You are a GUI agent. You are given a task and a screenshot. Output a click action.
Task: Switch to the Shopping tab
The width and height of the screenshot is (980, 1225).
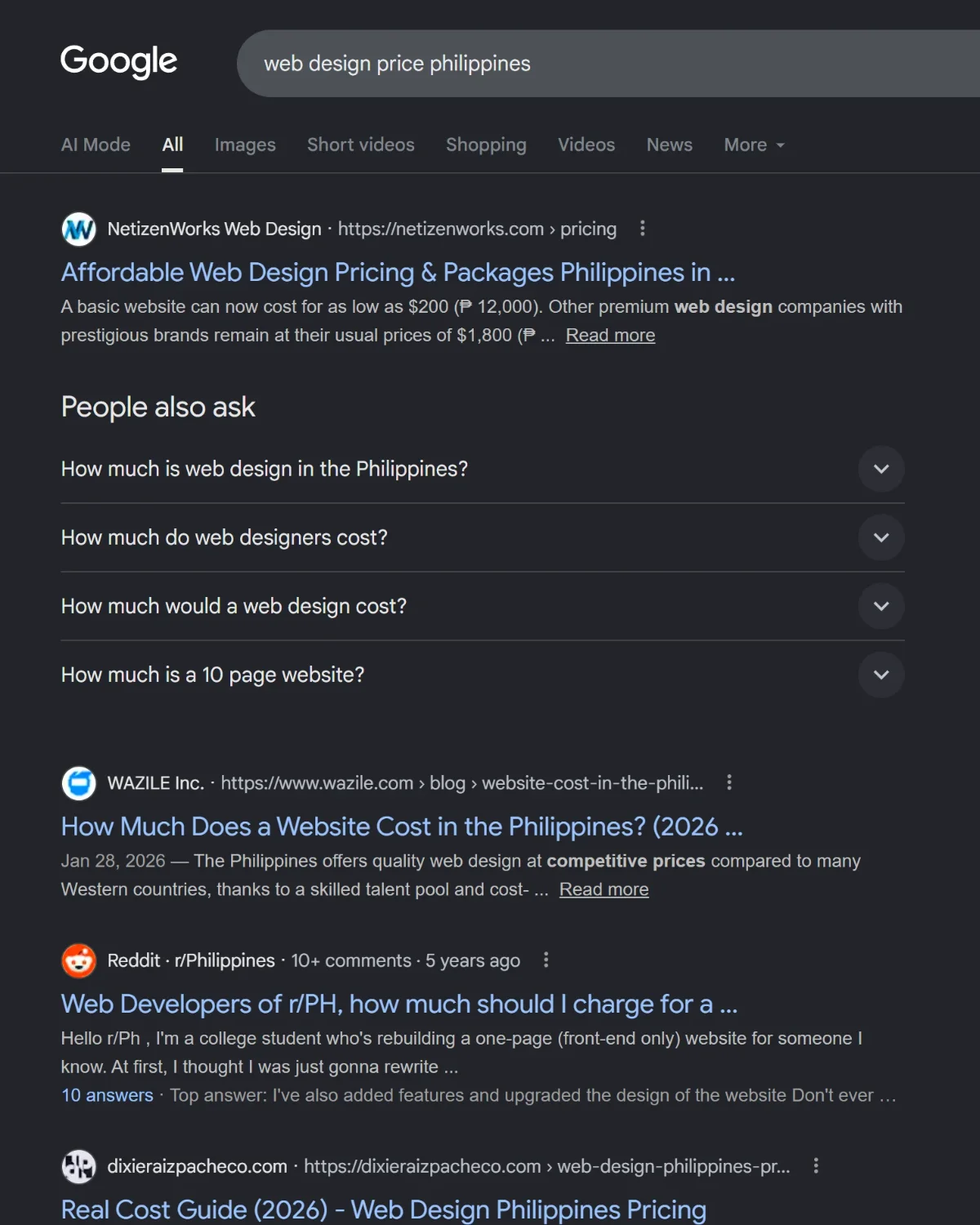point(486,145)
